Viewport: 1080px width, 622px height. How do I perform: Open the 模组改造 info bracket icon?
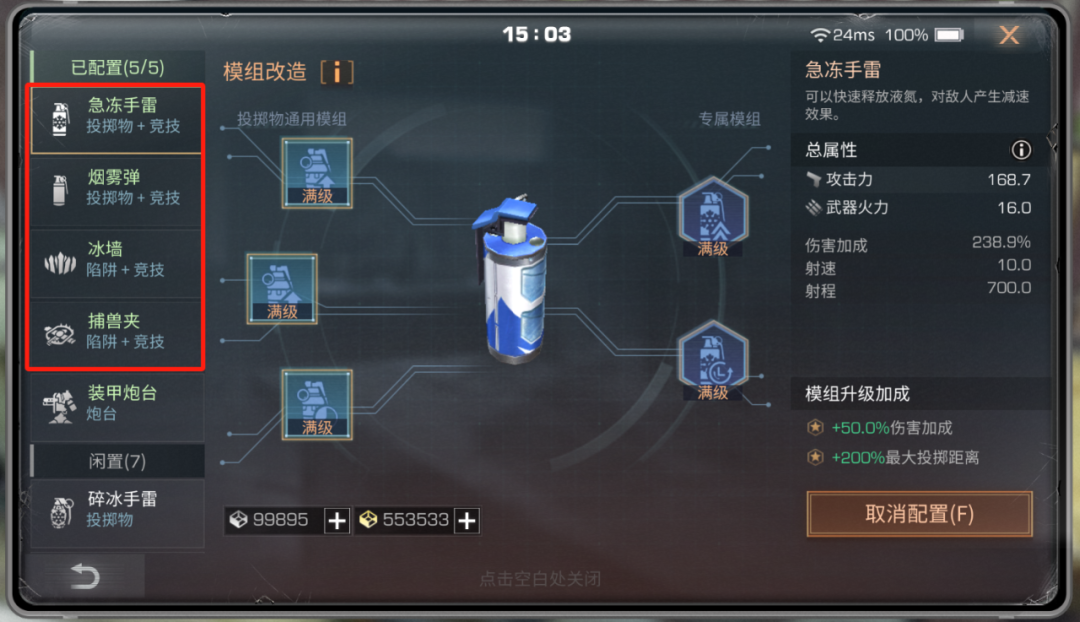[x=337, y=72]
